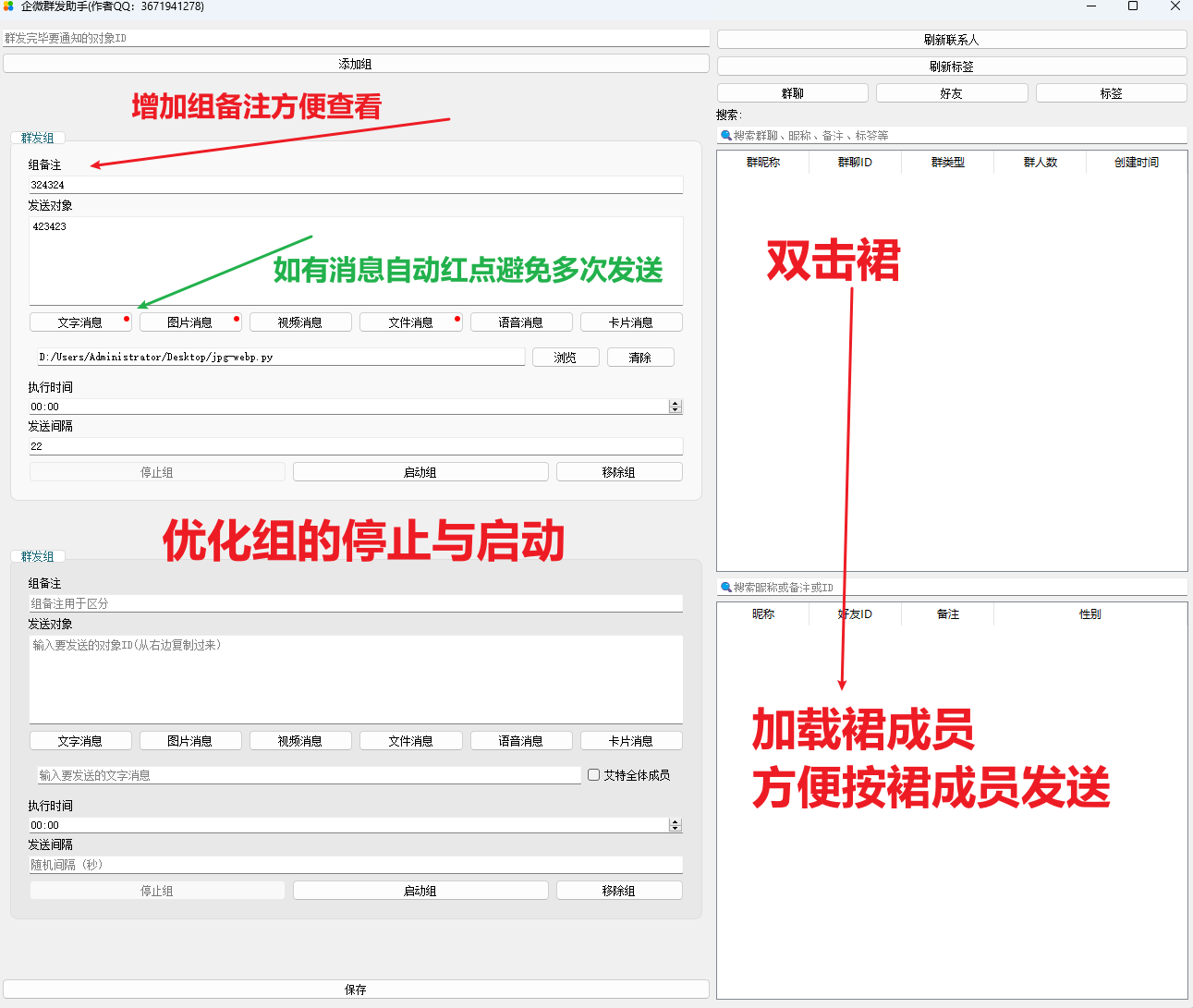
Task: Select the red-dotted 图片消息 button
Action: point(189,322)
